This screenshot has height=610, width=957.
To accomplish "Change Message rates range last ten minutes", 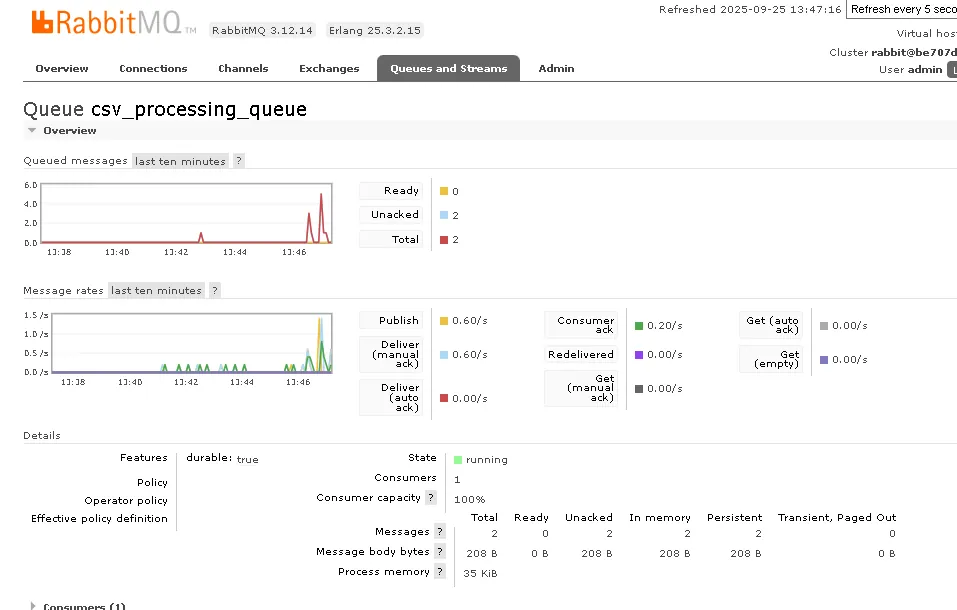I will (156, 290).
